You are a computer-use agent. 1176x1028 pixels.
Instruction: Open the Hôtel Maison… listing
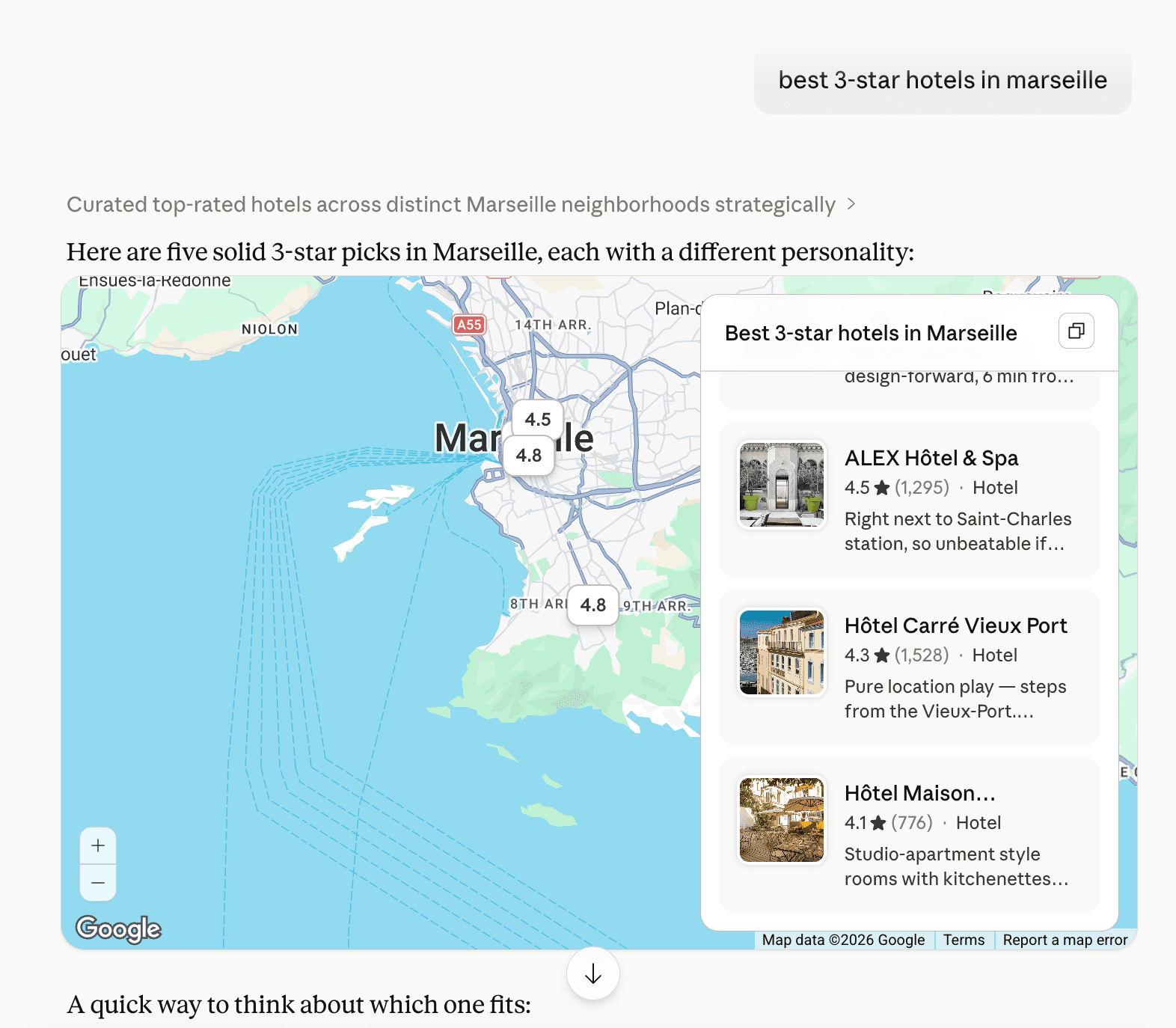909,835
